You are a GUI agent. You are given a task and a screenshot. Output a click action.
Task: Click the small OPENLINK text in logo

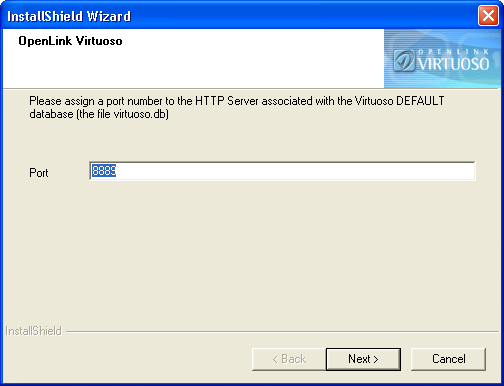(453, 52)
